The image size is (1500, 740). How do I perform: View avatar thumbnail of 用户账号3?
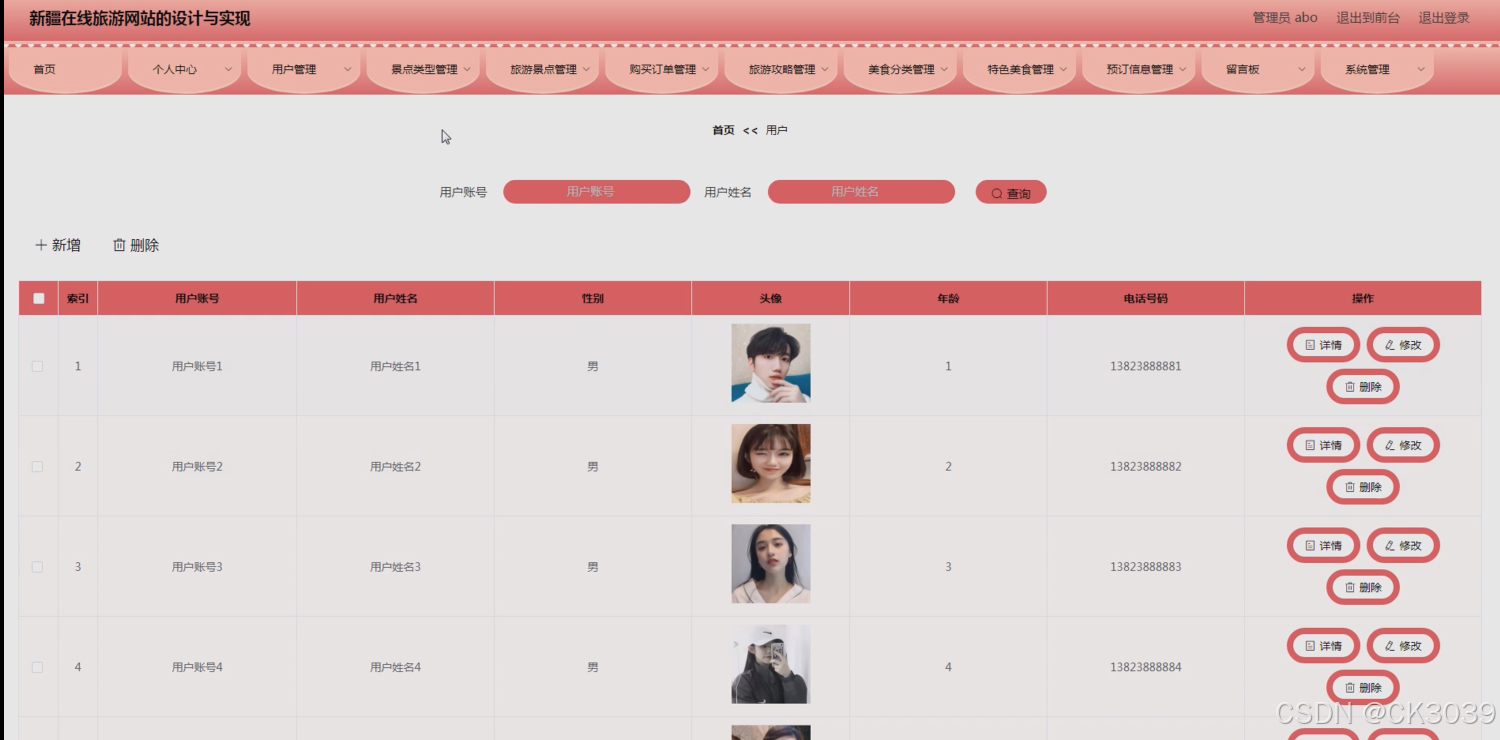tap(771, 564)
